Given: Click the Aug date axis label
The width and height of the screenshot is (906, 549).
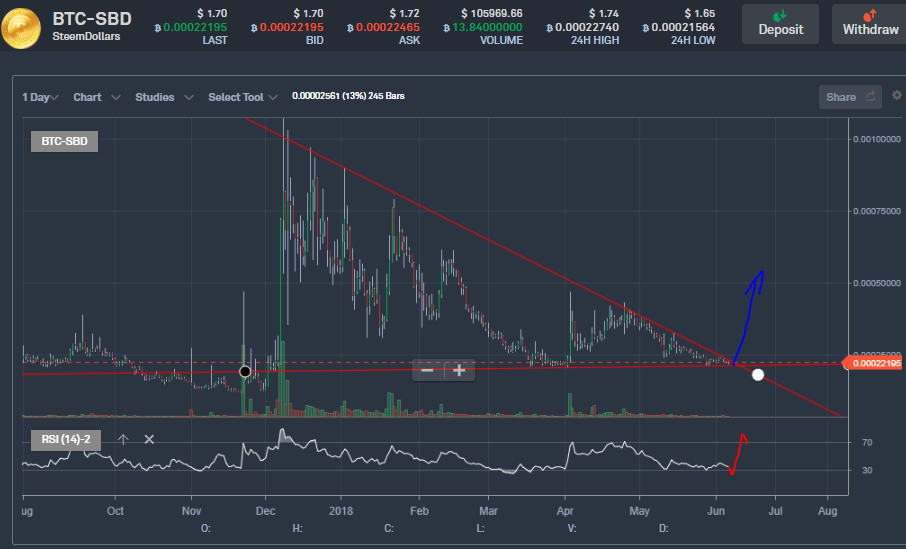Looking at the screenshot, I should pyautogui.click(x=827, y=511).
